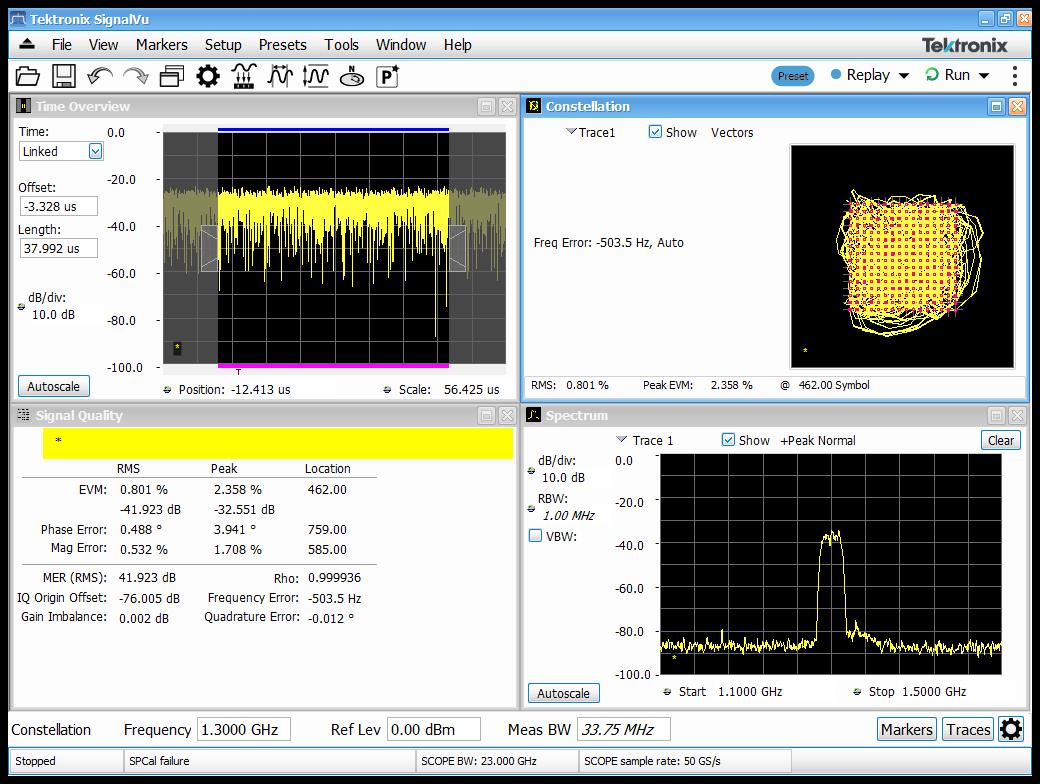Click the Constellation panel title icon
The width and height of the screenshot is (1040, 784).
[533, 106]
